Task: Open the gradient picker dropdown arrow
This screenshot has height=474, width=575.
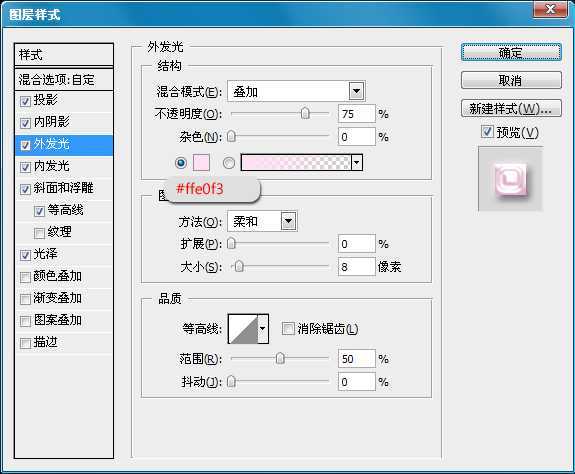Action: tap(357, 162)
